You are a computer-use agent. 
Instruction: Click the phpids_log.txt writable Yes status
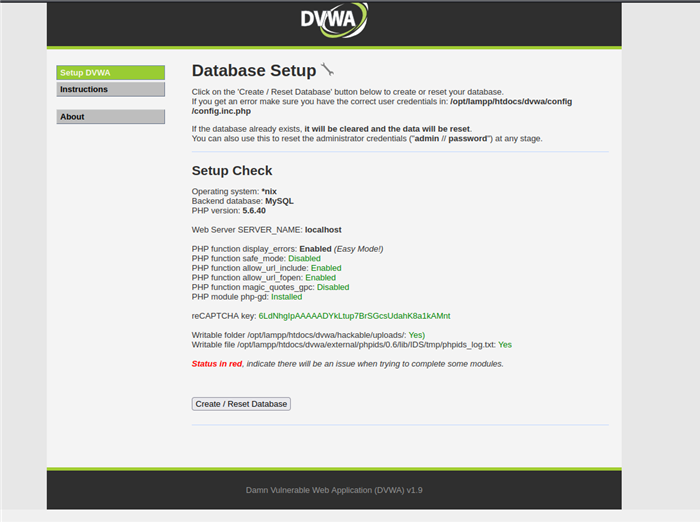505,345
